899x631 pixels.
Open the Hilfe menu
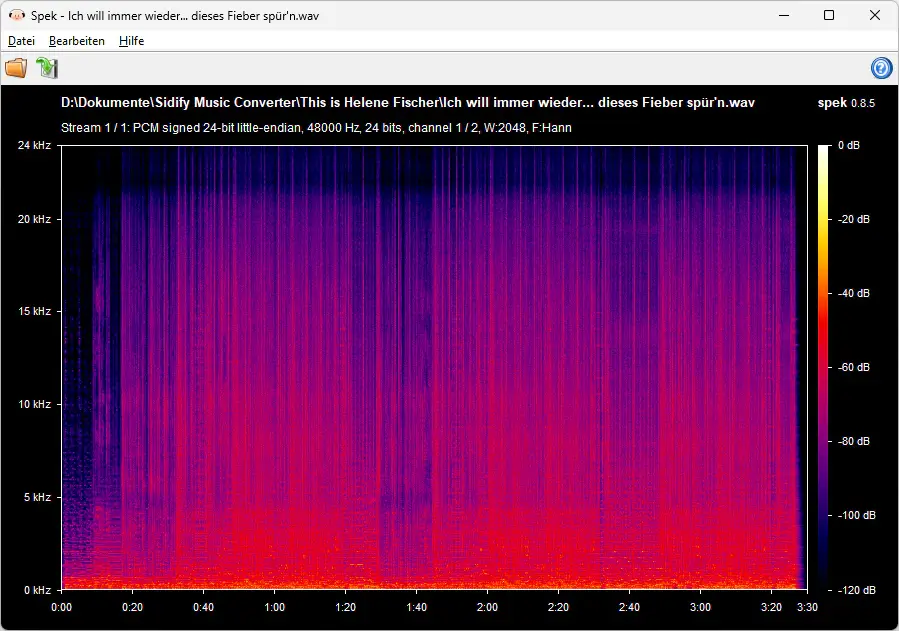(131, 41)
